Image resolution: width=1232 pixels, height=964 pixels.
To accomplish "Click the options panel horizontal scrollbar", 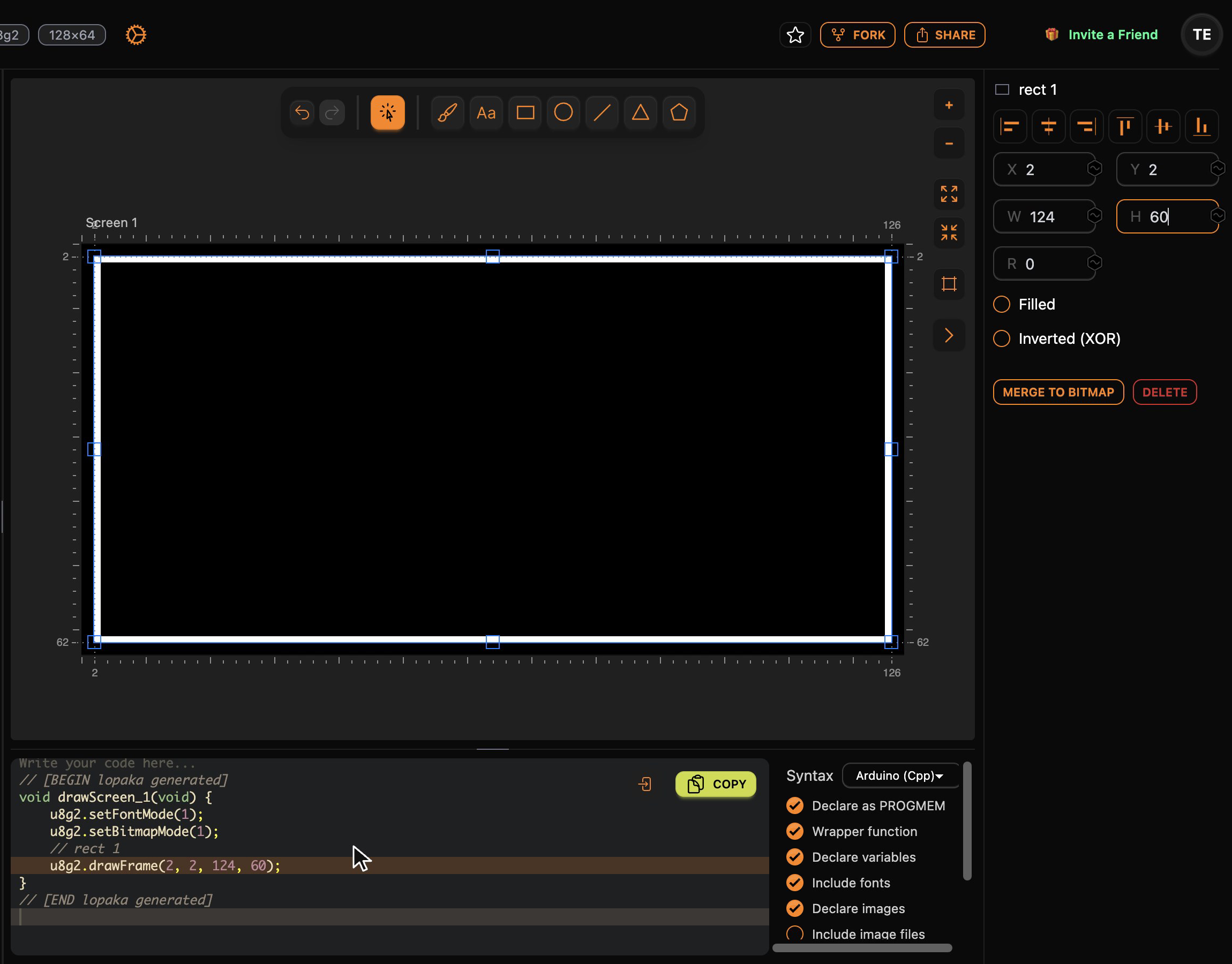I will coord(862,947).
